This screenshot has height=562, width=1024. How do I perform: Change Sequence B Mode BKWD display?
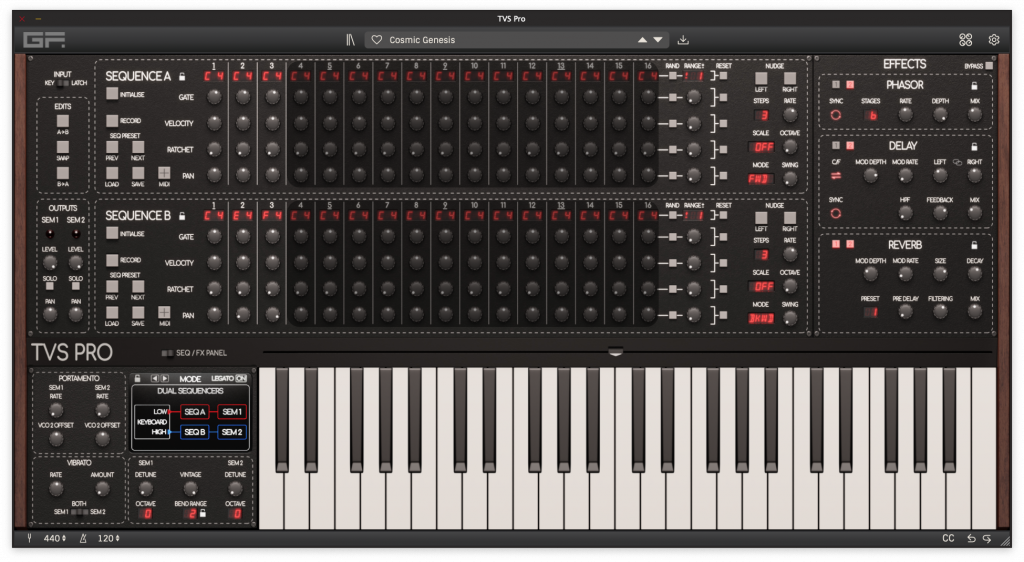761,318
